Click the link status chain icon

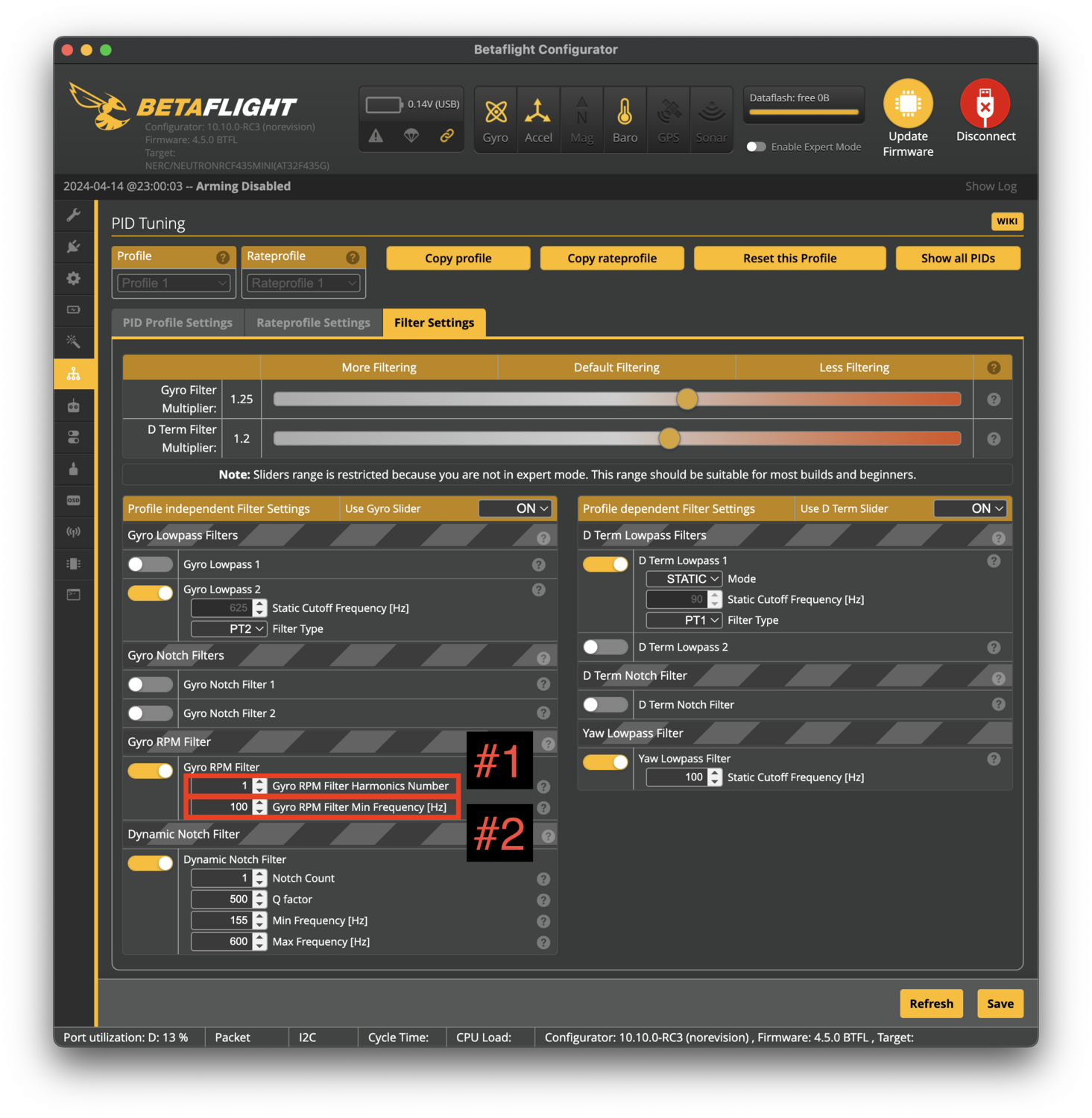coord(447,136)
